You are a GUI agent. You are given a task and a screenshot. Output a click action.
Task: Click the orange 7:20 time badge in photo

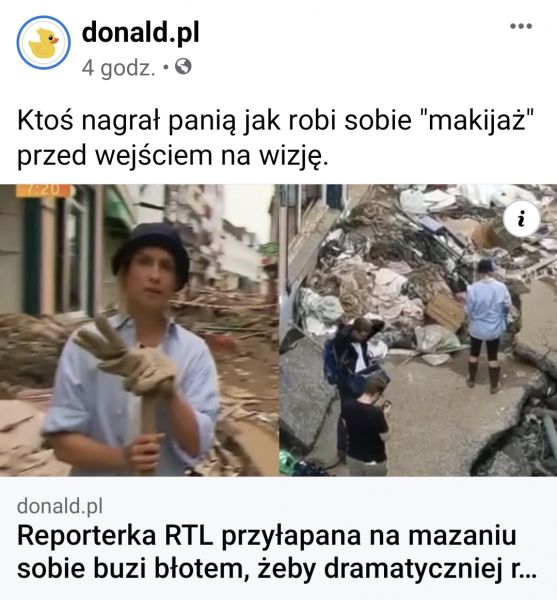pos(43,190)
